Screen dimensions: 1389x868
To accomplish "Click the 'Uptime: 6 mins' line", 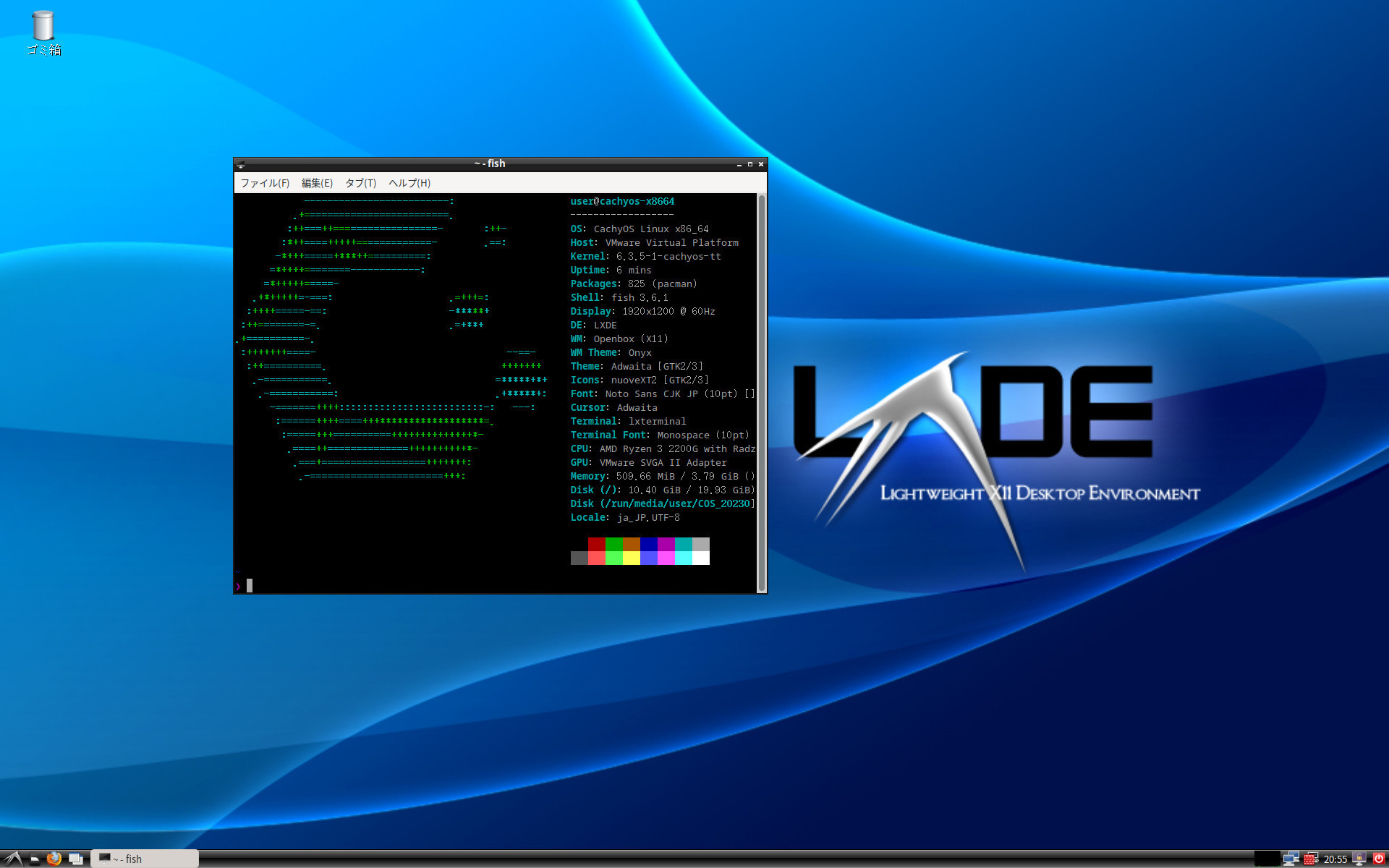I will click(x=611, y=271).
